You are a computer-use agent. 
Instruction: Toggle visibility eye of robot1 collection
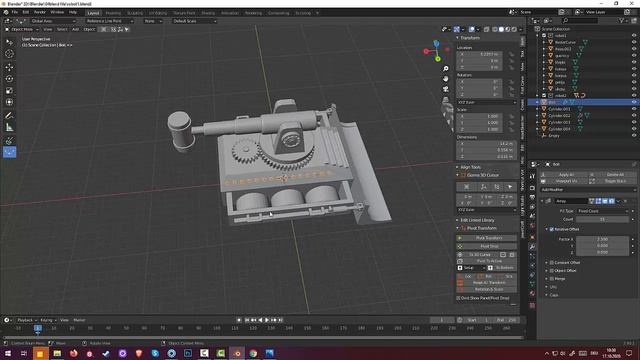634,36
